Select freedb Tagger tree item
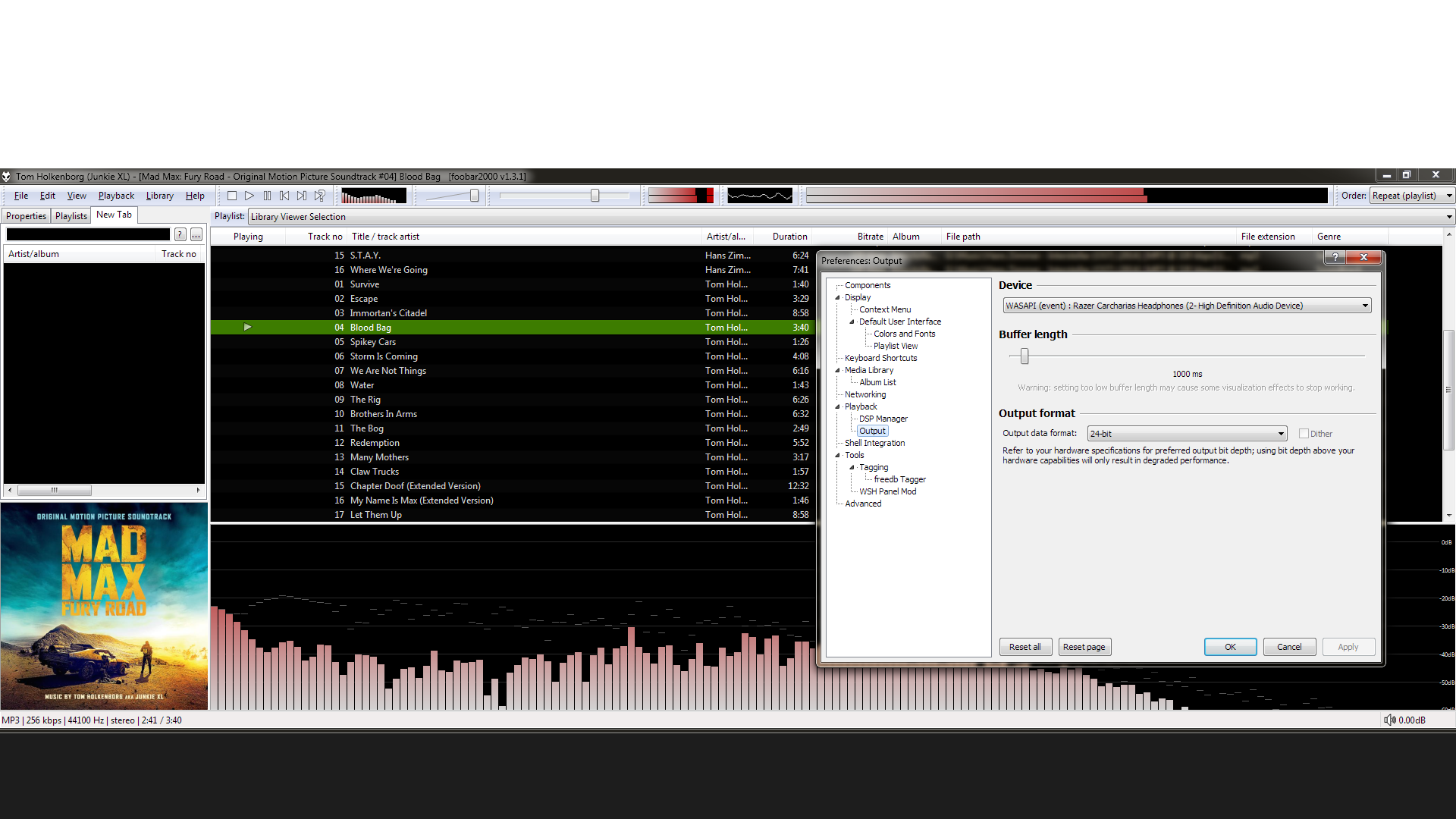The height and width of the screenshot is (819, 1456). 899,479
